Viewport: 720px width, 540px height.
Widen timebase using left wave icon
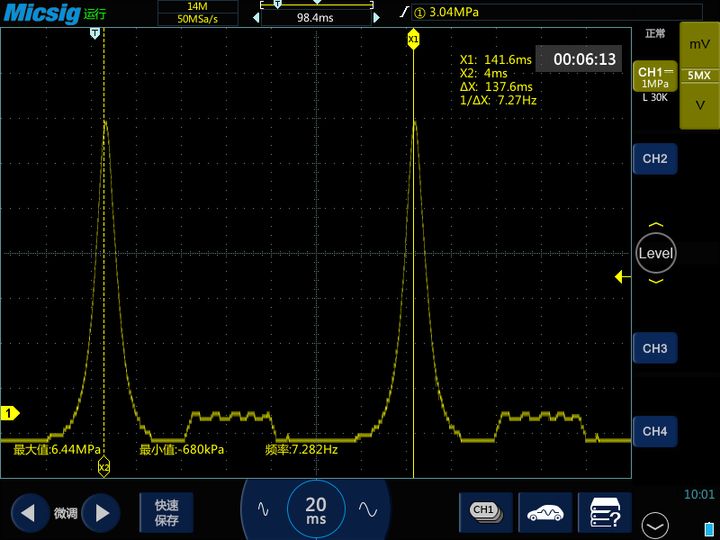[264, 510]
